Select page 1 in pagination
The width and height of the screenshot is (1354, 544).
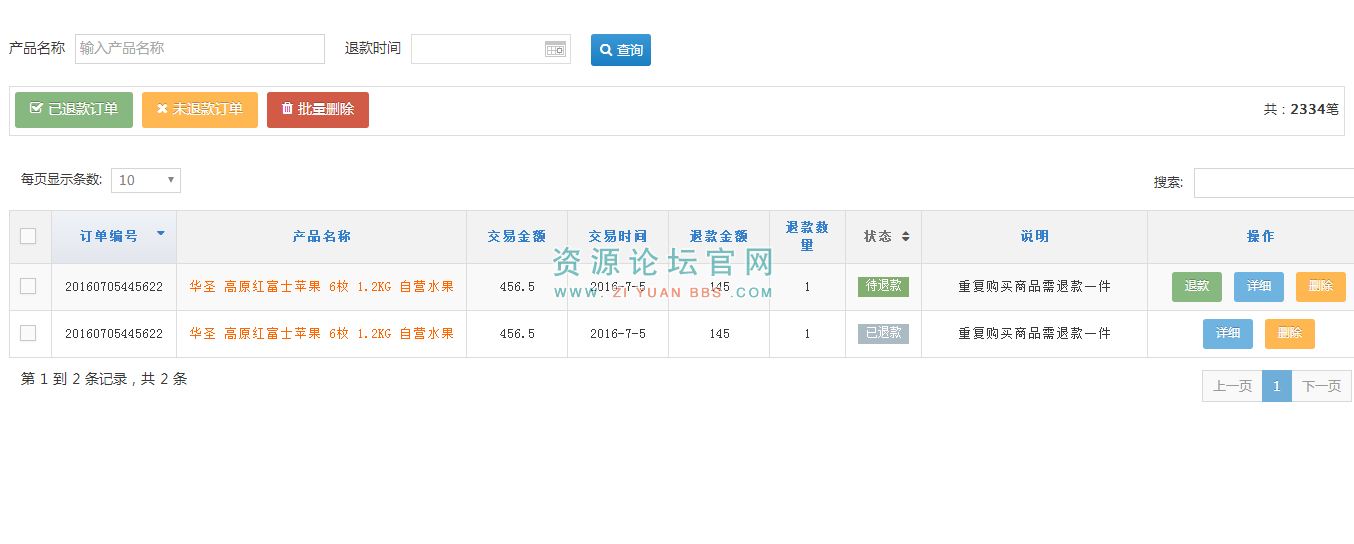click(x=1277, y=386)
